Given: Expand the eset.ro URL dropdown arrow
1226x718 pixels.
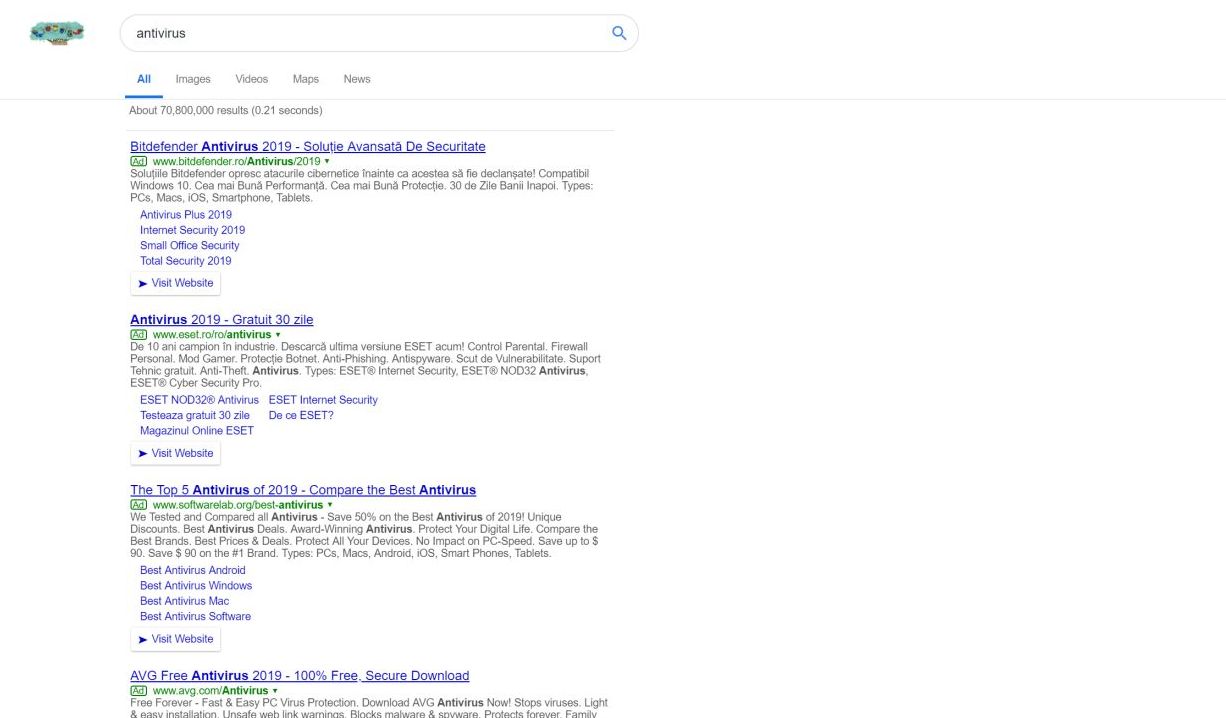Looking at the screenshot, I should (278, 334).
